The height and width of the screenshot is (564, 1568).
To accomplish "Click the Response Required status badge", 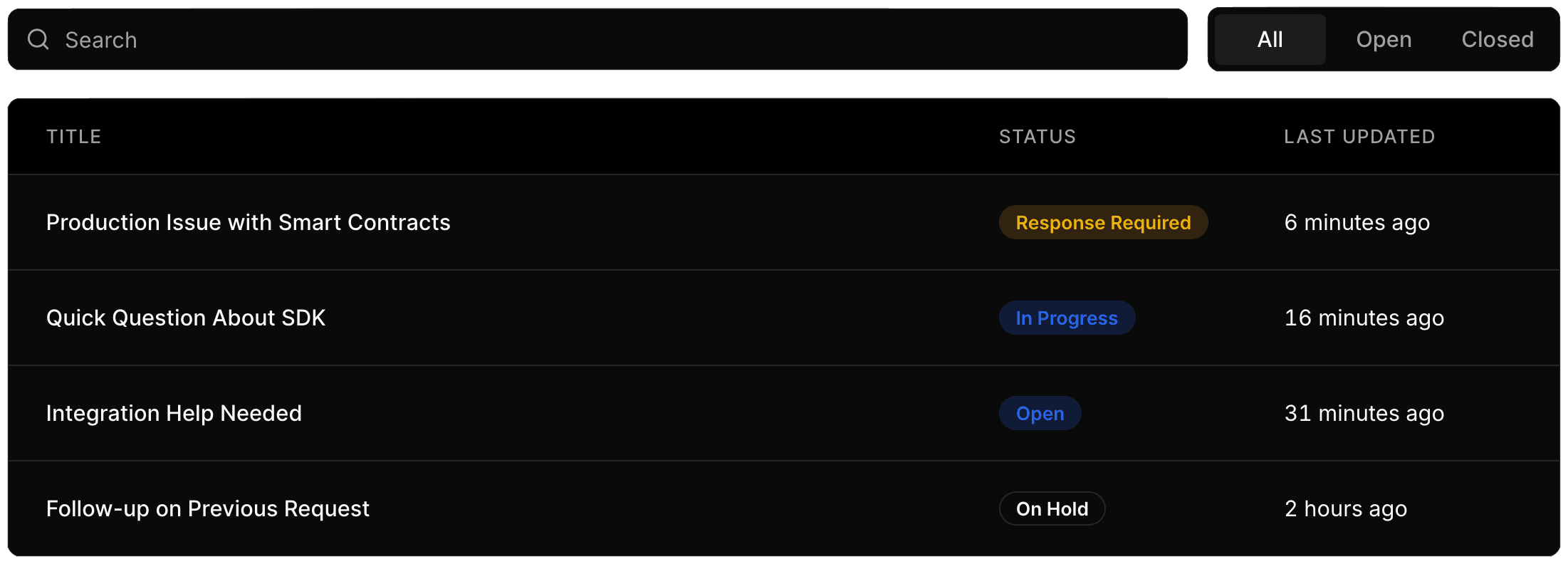I will point(1103,222).
